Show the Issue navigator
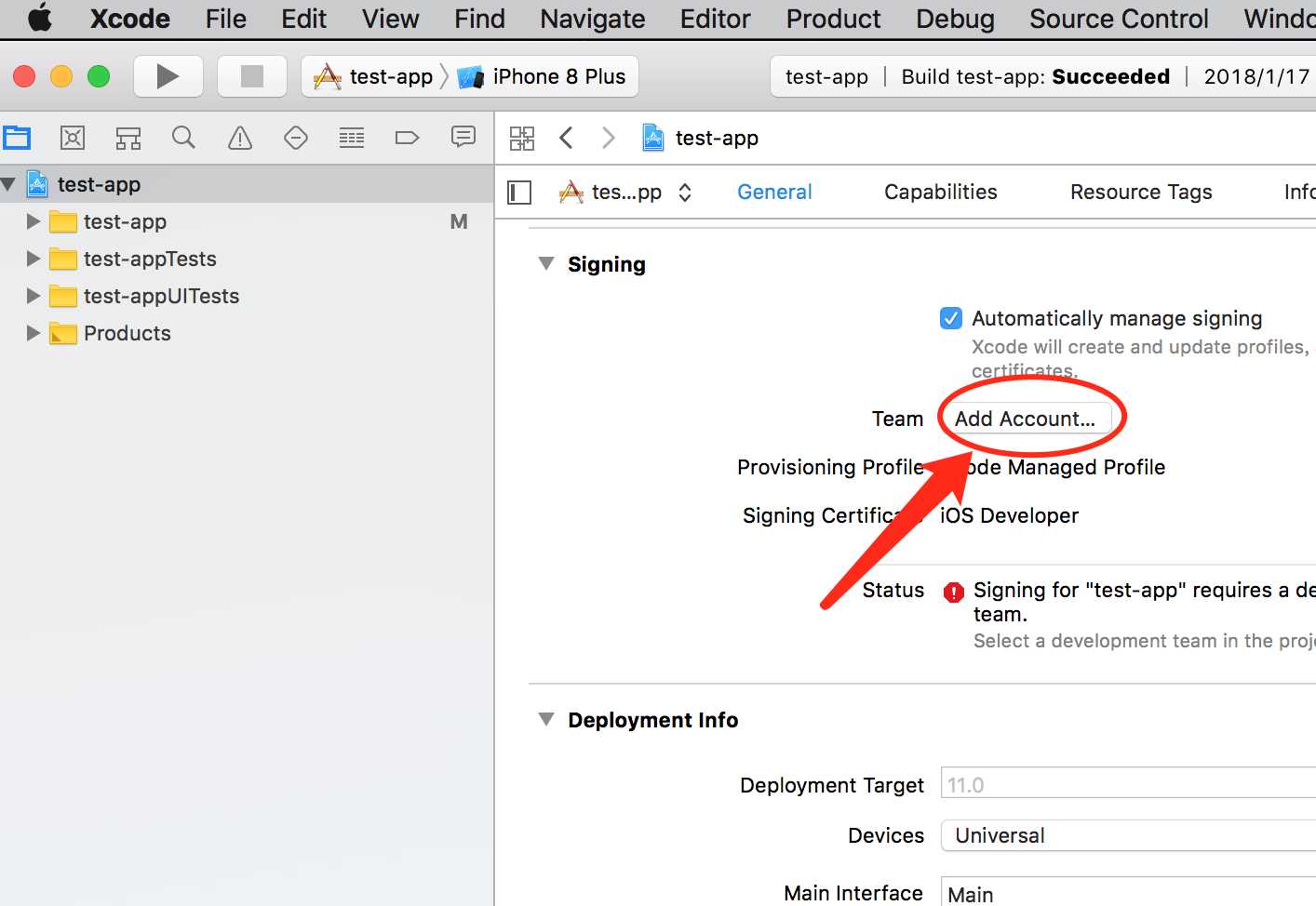Viewport: 1316px width, 906px height. click(240, 139)
